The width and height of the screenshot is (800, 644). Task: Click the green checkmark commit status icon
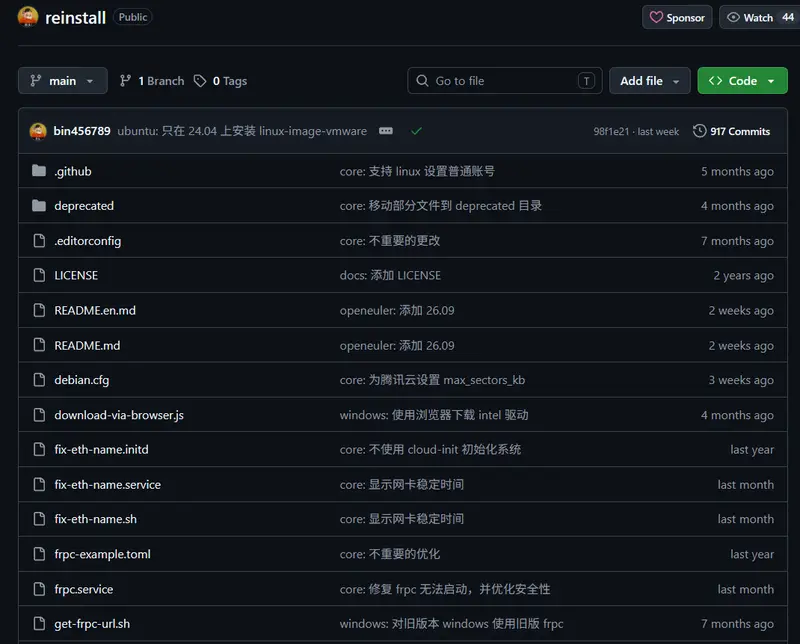click(x=416, y=131)
